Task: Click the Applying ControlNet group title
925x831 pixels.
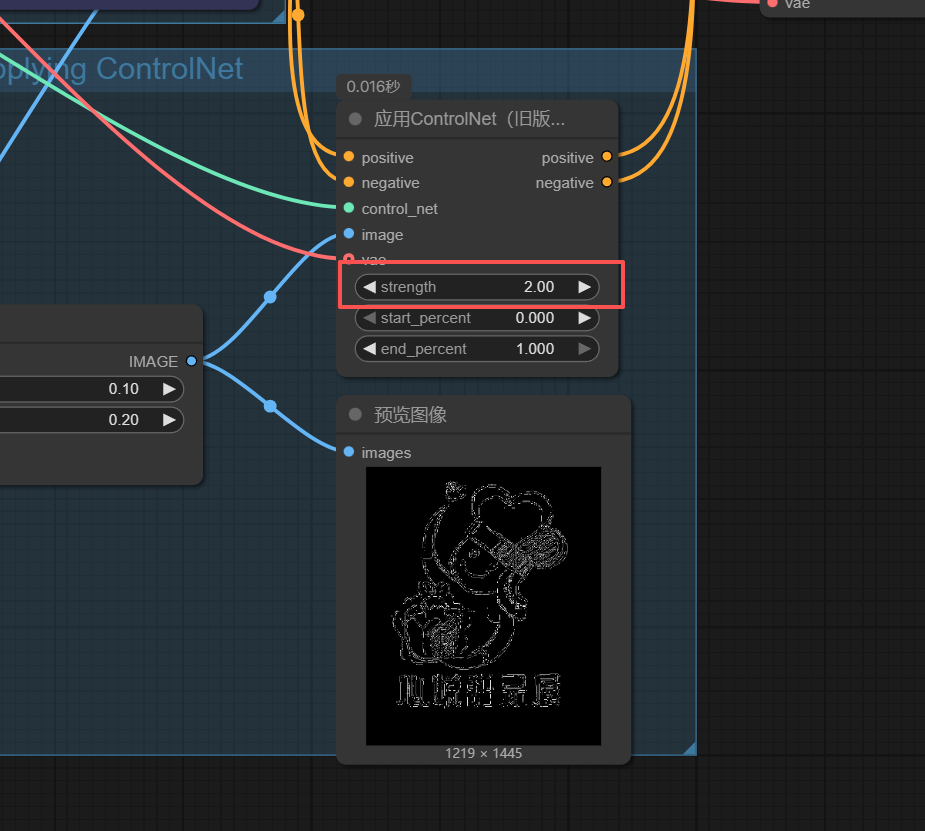Action: click(x=121, y=69)
